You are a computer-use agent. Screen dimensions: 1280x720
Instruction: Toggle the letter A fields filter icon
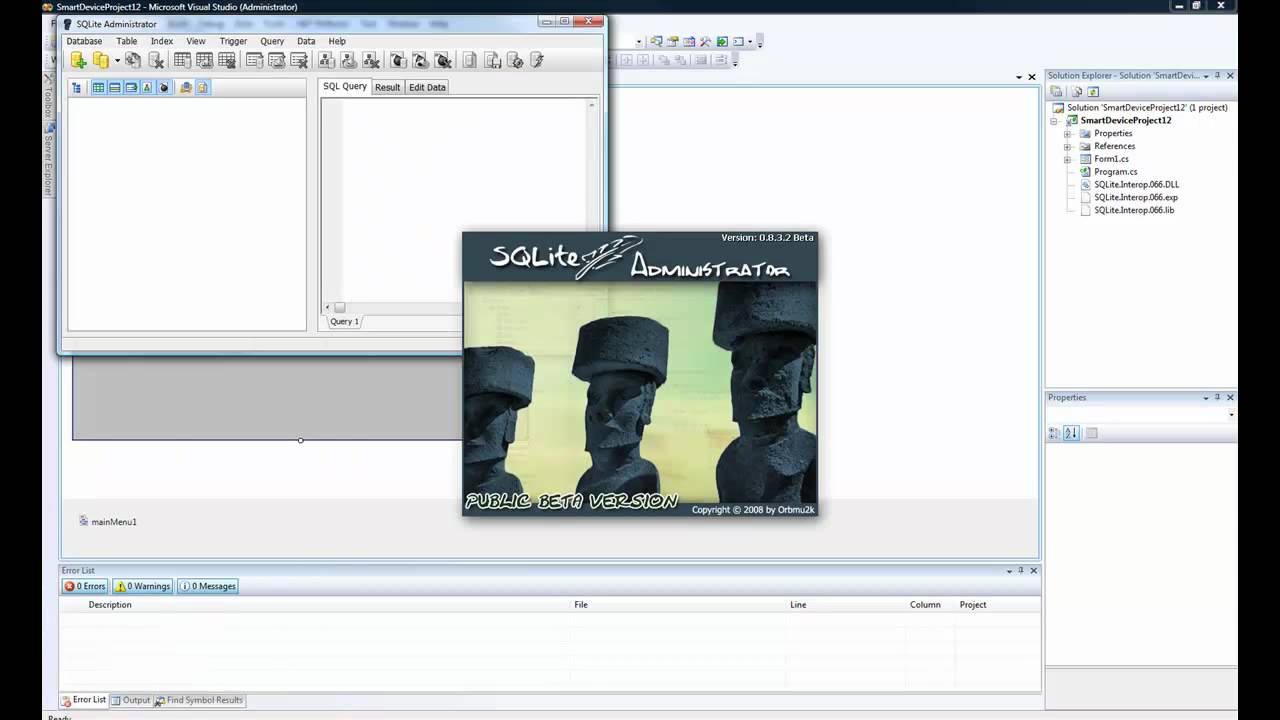click(x=147, y=88)
